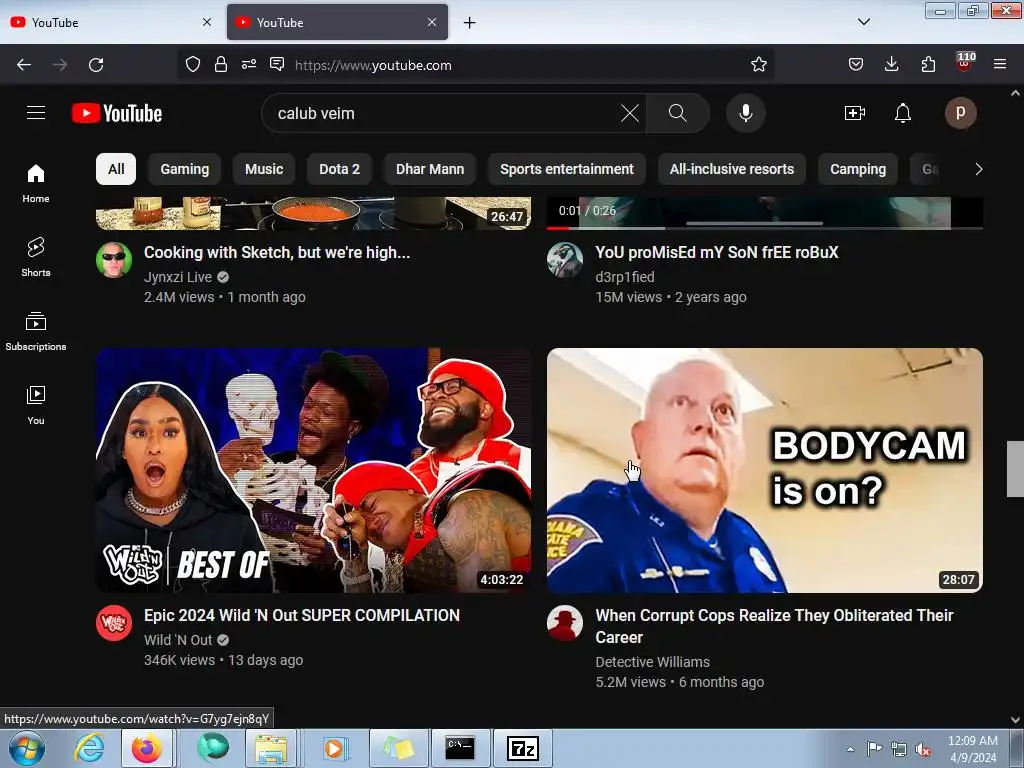Open the notifications bell
The height and width of the screenshot is (768, 1024).
[x=903, y=113]
